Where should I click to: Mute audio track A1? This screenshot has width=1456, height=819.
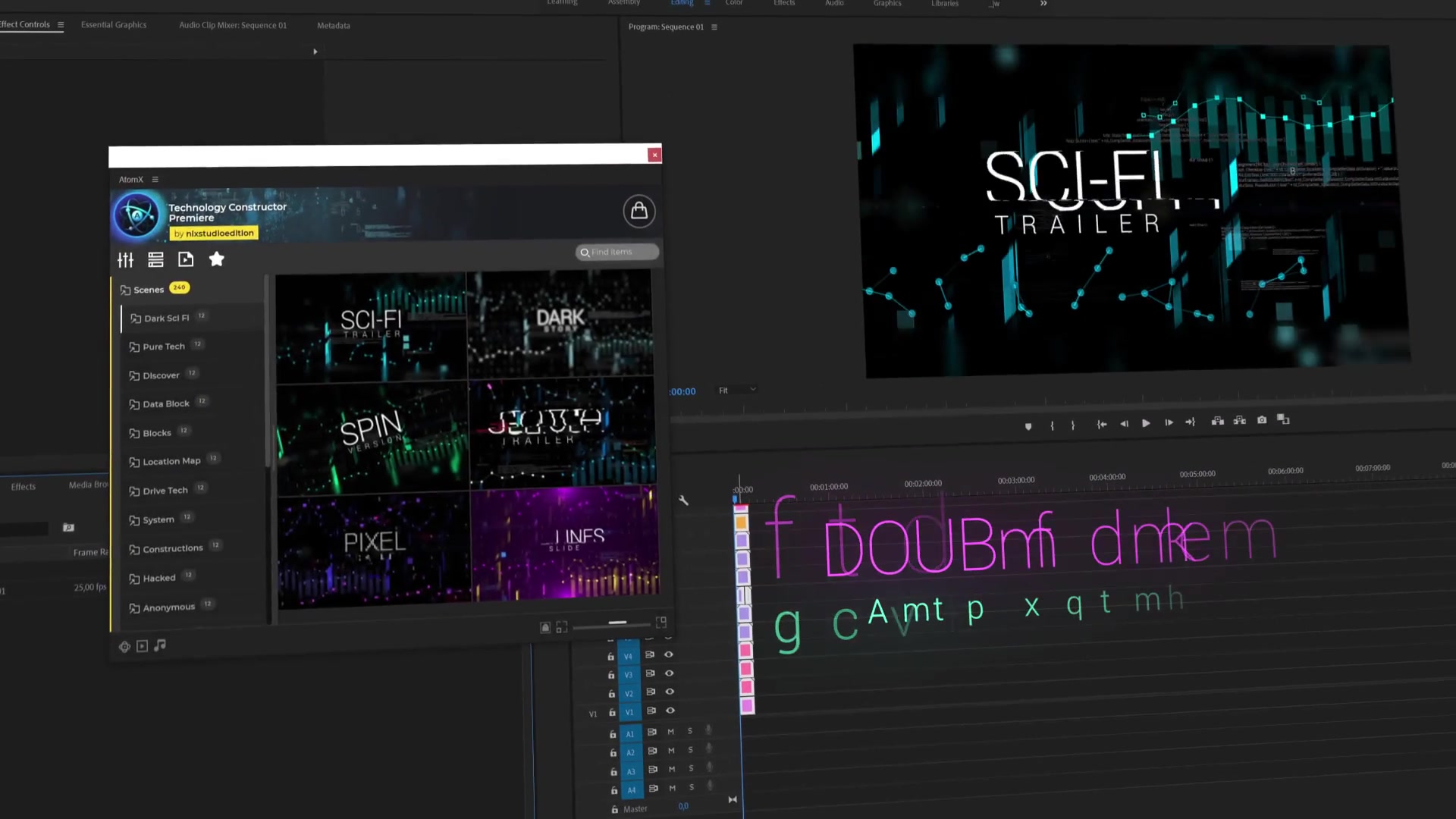tap(670, 732)
